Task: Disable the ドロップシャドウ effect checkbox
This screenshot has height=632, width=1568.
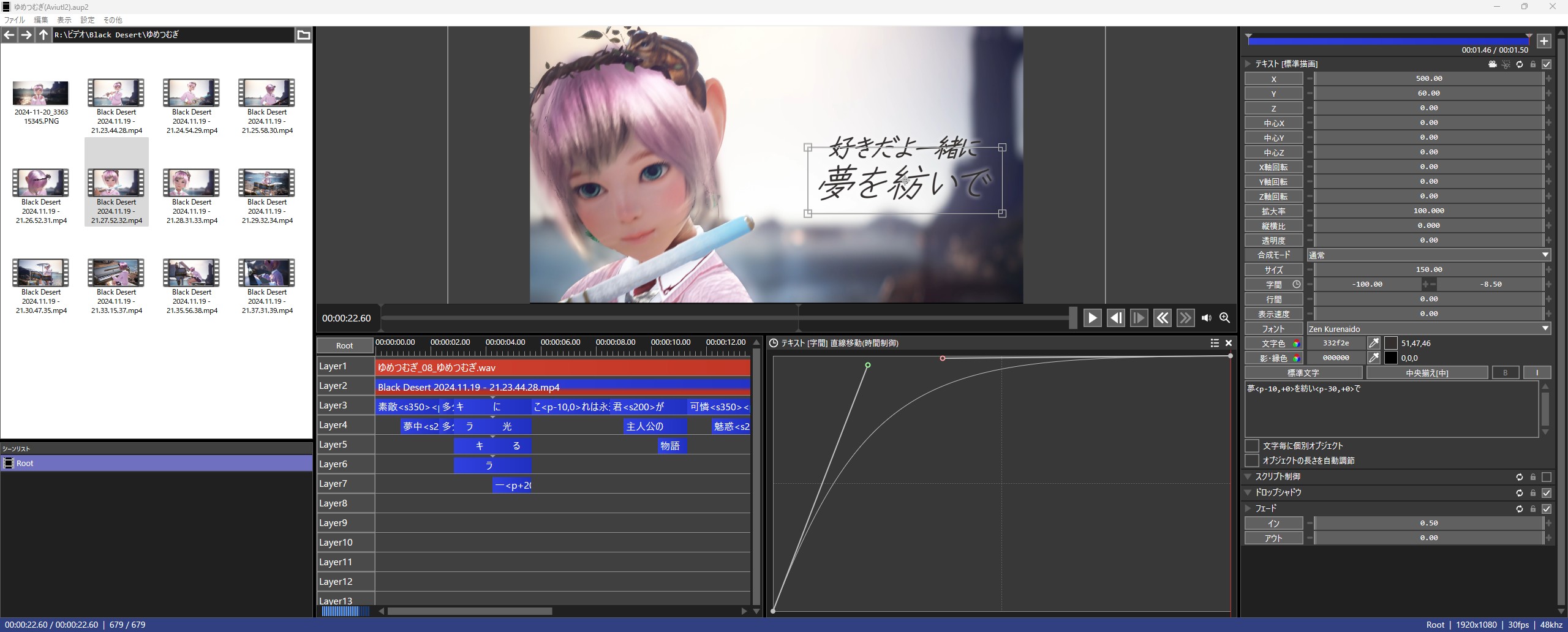Action: point(1547,493)
